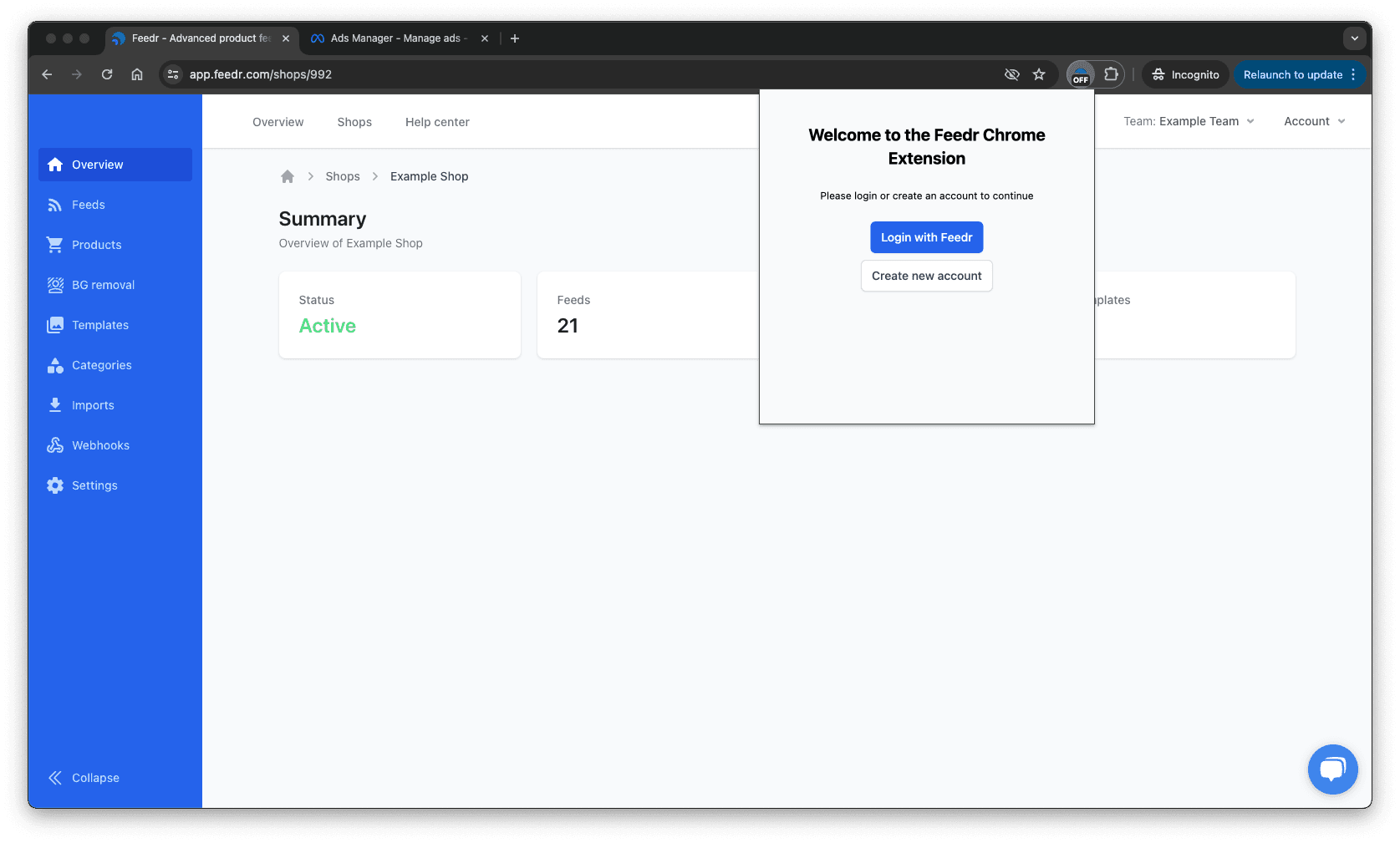
Task: Open the Templates panel
Action: [x=99, y=324]
